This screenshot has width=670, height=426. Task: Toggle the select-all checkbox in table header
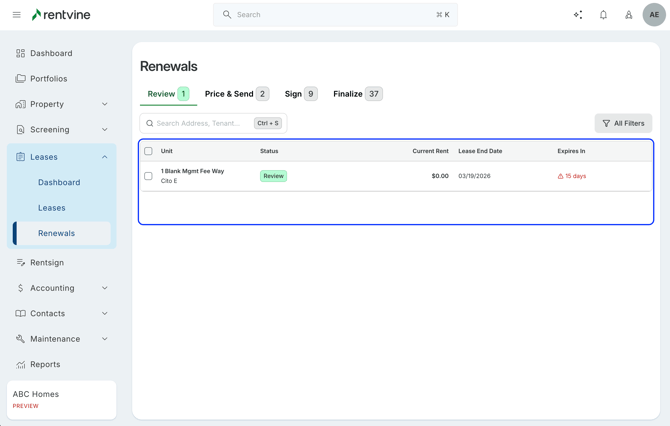click(x=149, y=151)
